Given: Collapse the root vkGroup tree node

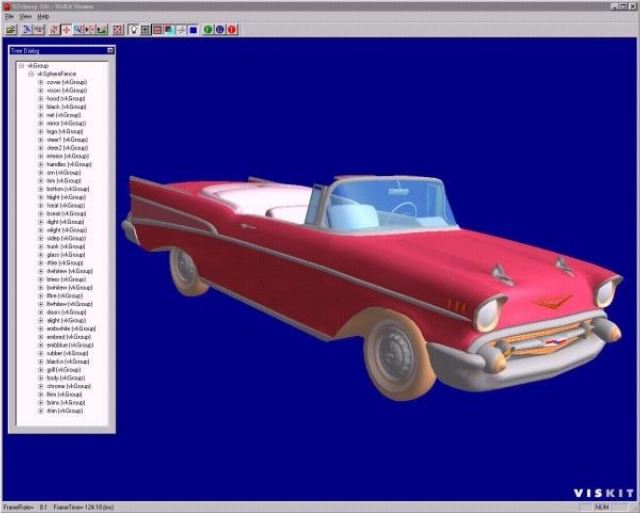Looking at the screenshot, I should (x=21, y=65).
